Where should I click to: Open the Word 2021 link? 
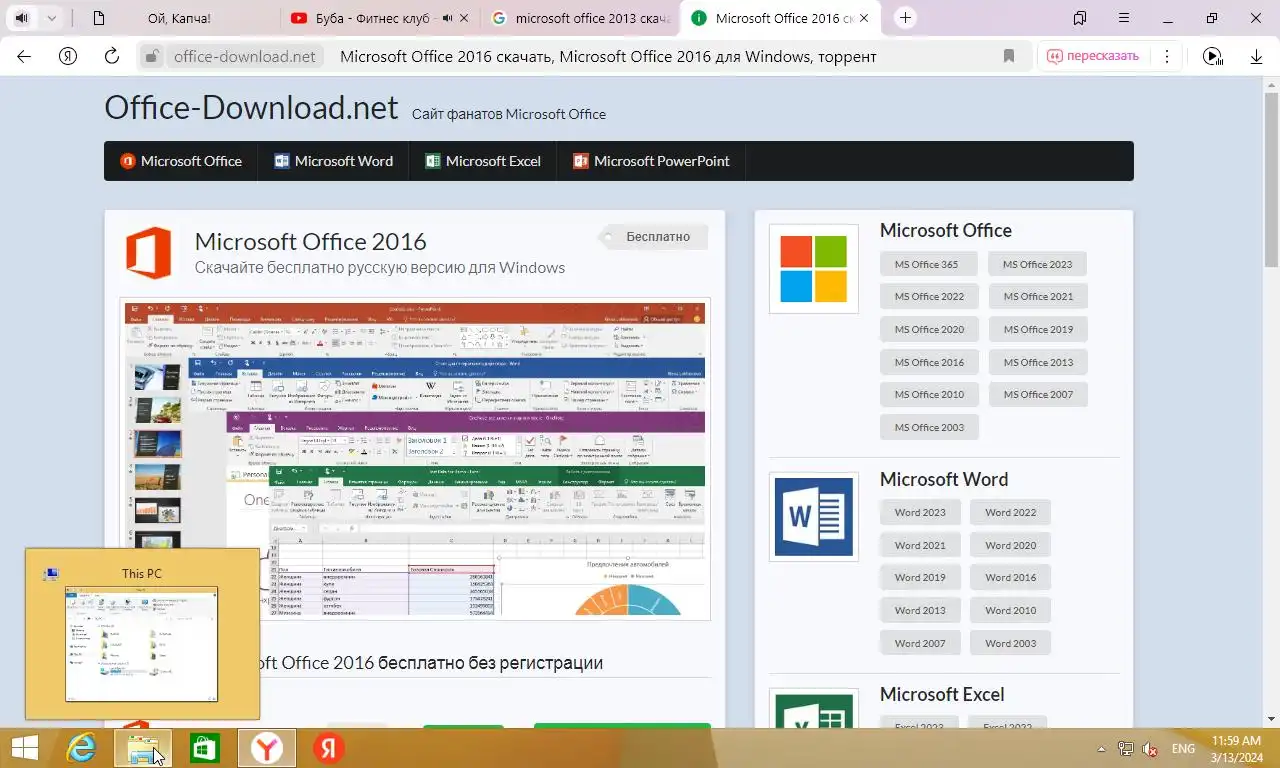pyautogui.click(x=920, y=545)
